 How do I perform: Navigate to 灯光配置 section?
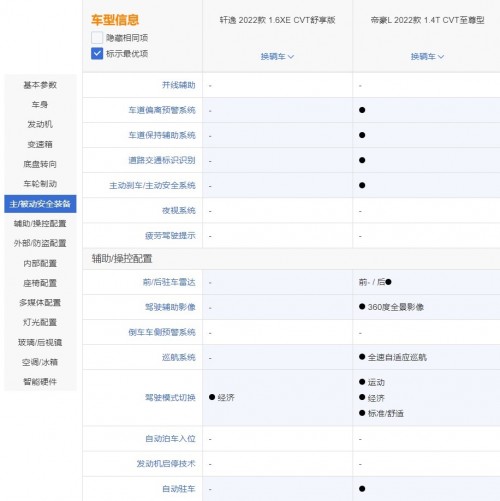point(40,322)
